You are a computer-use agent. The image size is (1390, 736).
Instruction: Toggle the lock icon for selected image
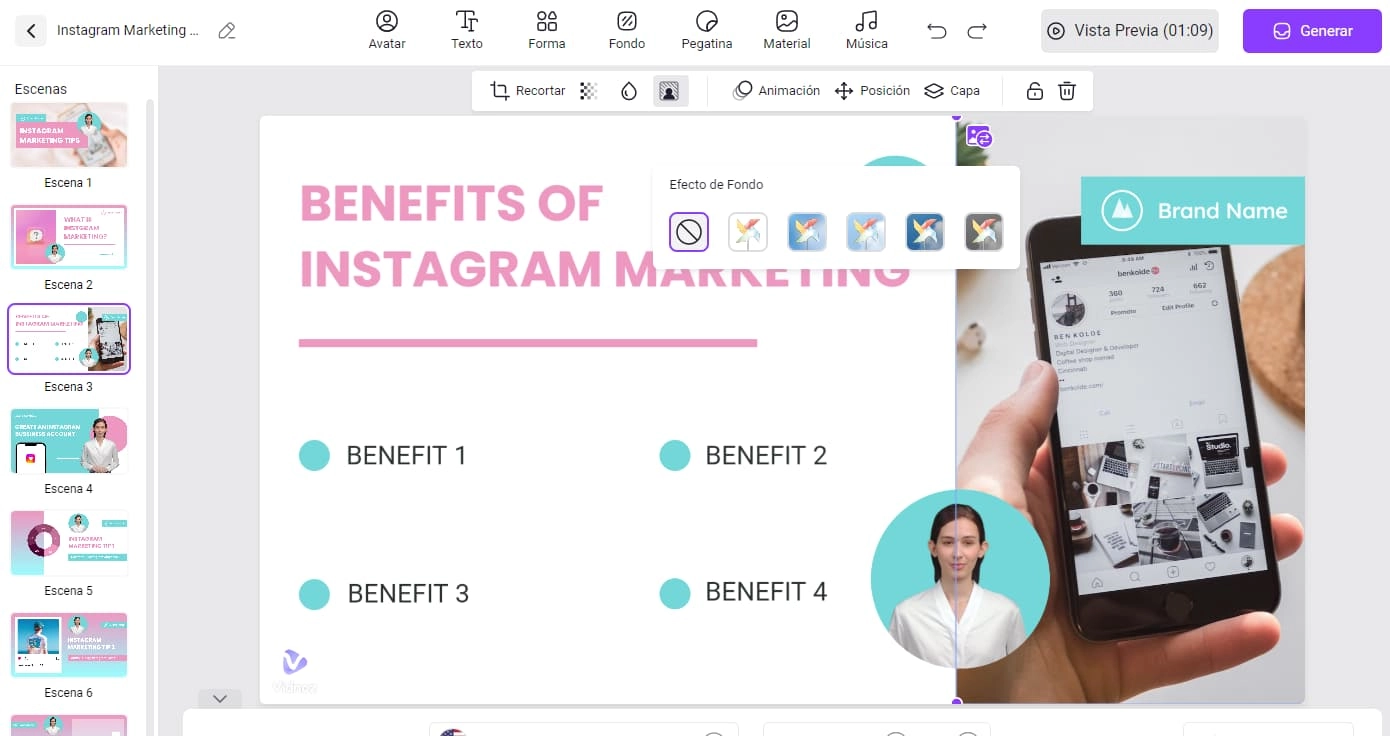pos(1035,91)
